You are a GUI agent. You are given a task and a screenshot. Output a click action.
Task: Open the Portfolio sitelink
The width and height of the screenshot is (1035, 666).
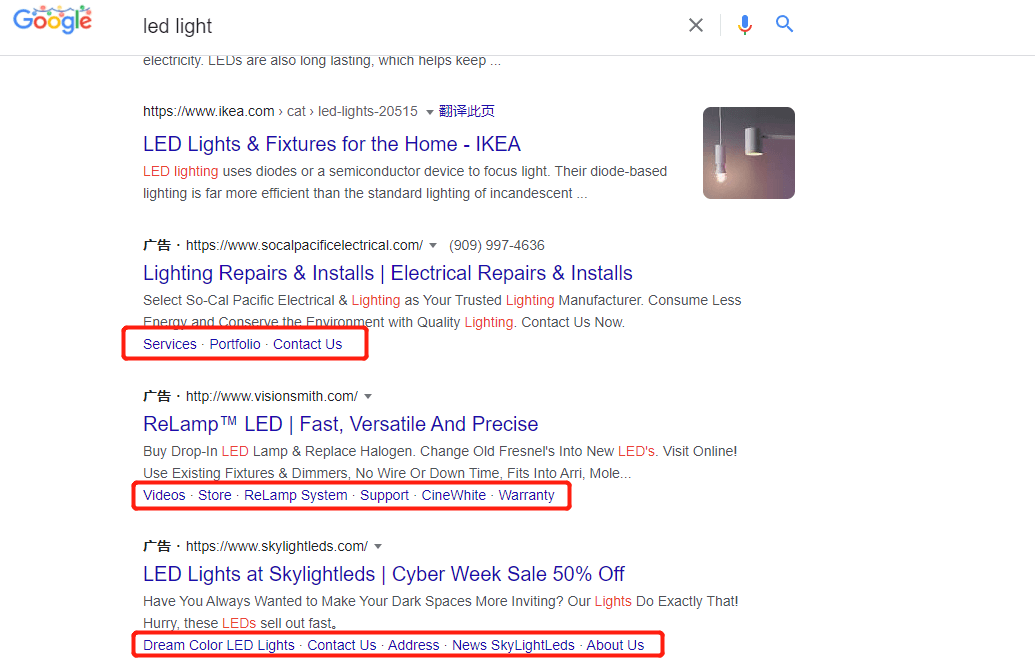point(235,344)
